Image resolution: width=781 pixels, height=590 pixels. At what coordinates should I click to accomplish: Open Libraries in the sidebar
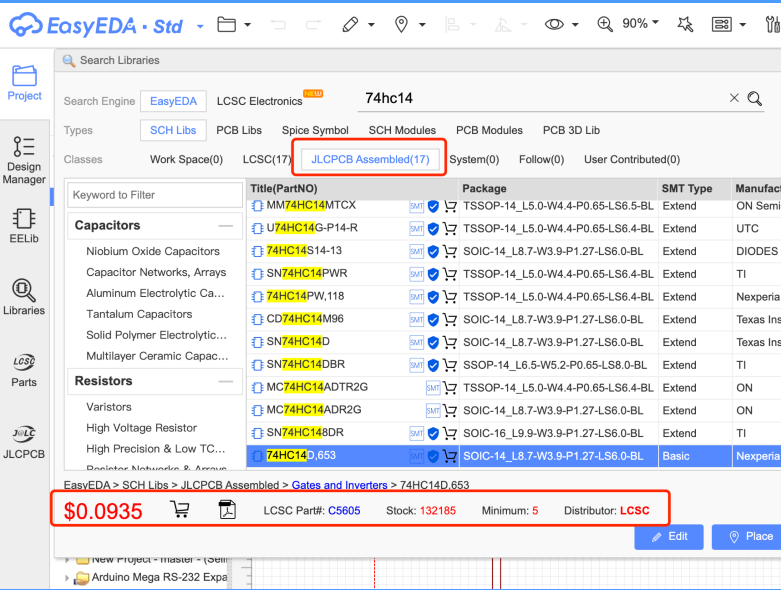click(24, 297)
